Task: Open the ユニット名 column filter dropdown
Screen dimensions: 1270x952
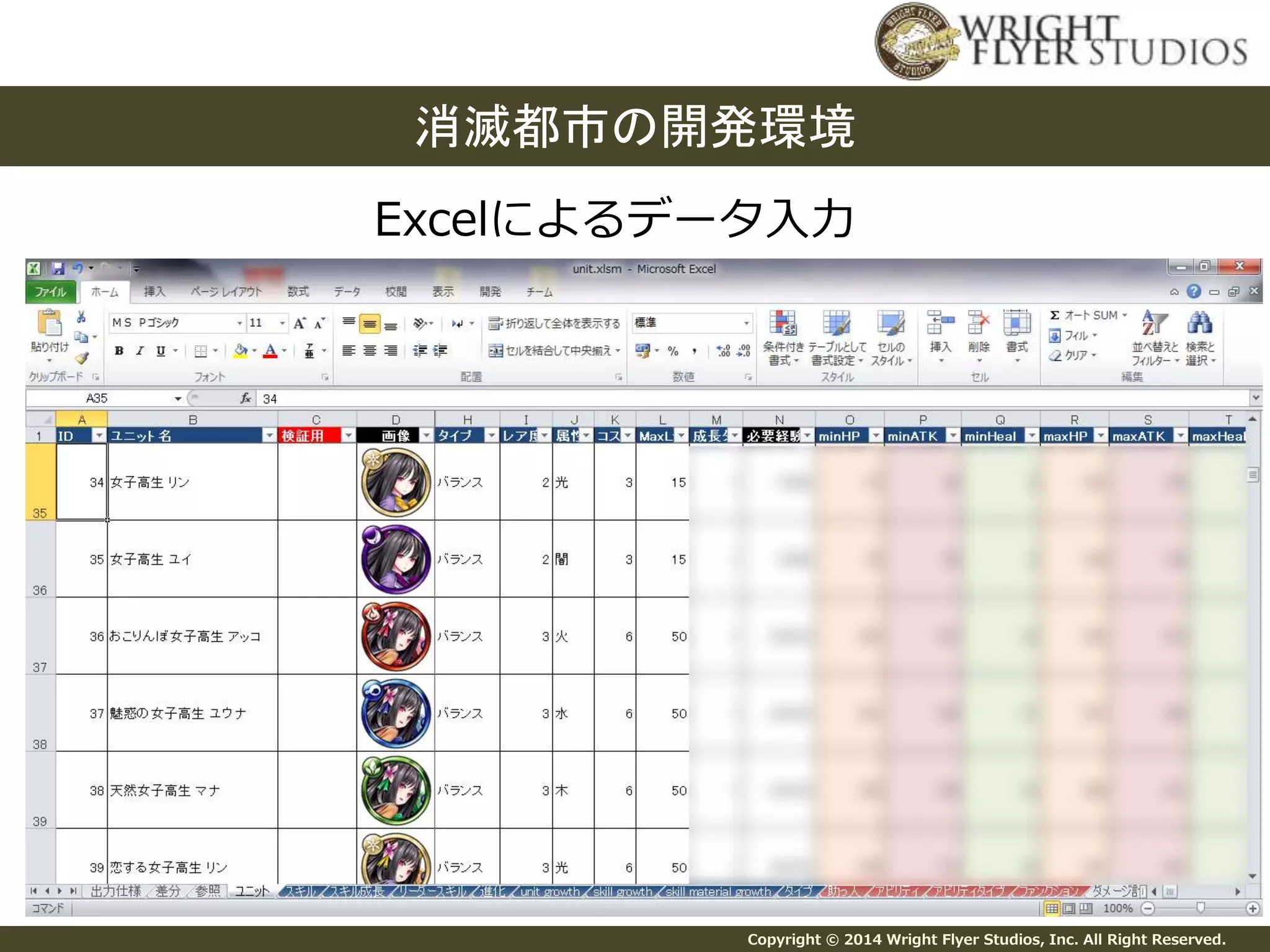Action: point(269,436)
